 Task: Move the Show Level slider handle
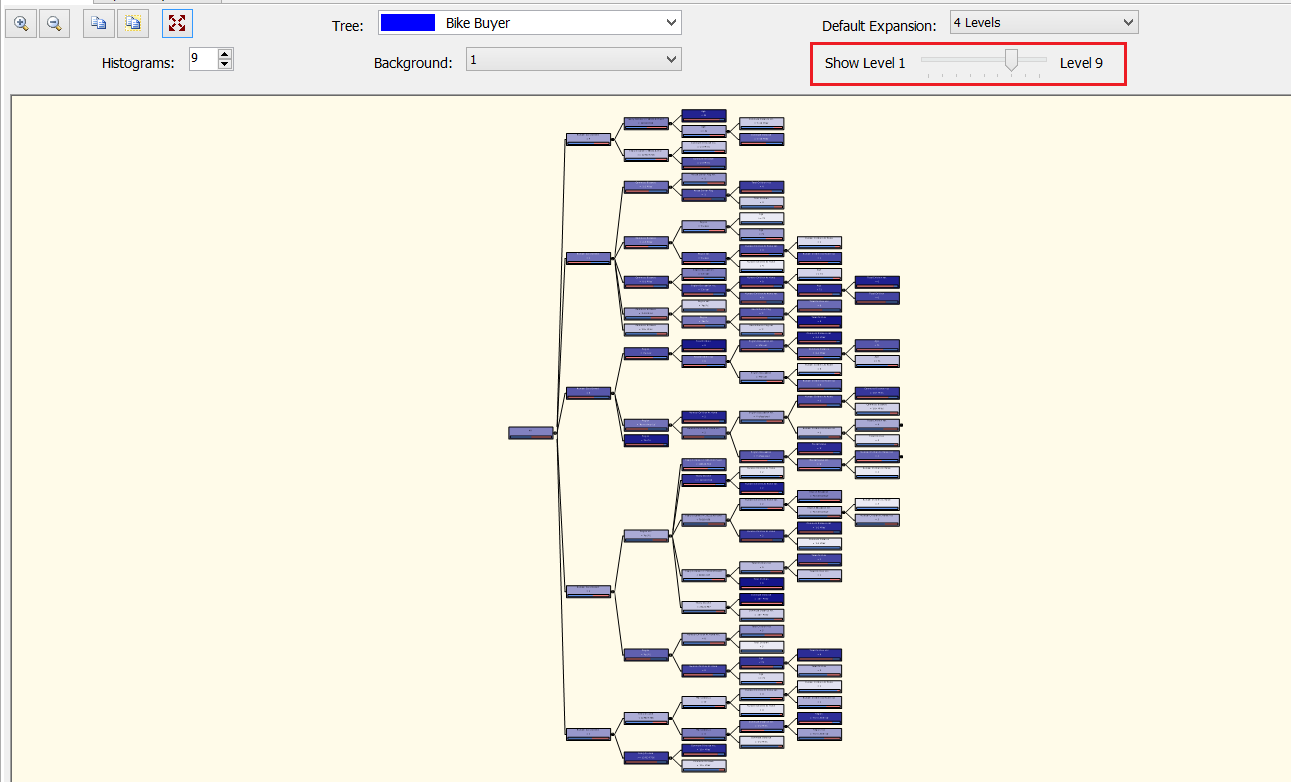[1010, 60]
